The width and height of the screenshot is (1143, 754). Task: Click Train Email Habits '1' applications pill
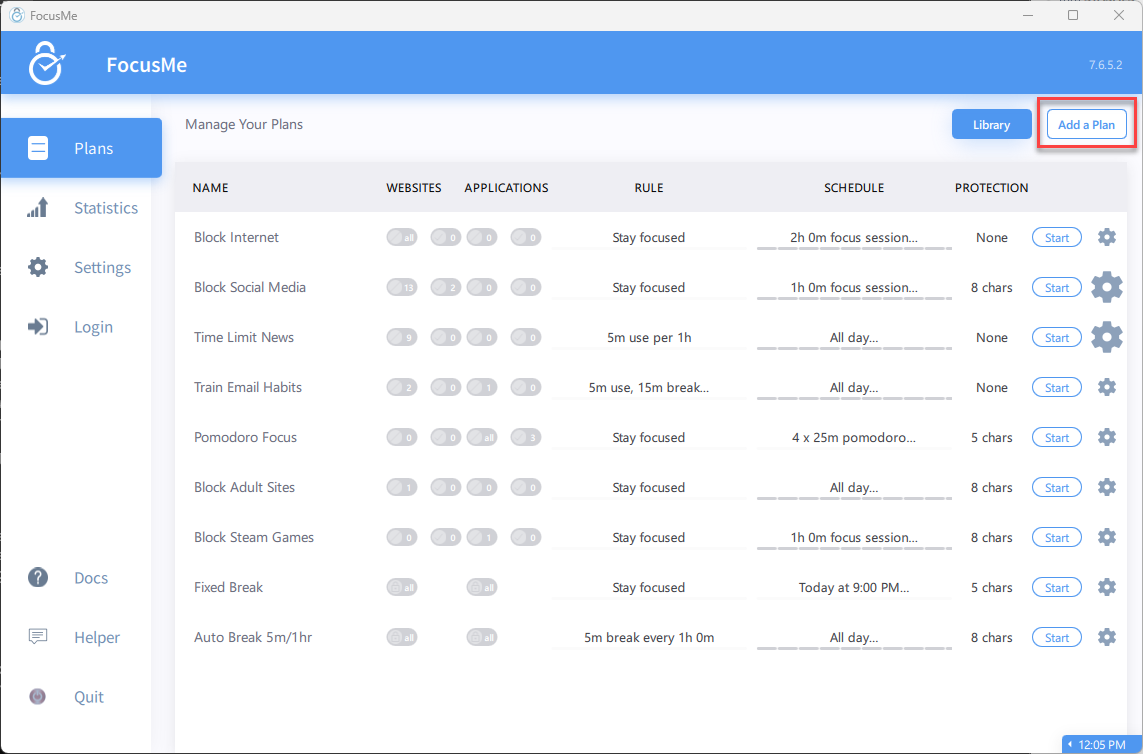tap(482, 387)
